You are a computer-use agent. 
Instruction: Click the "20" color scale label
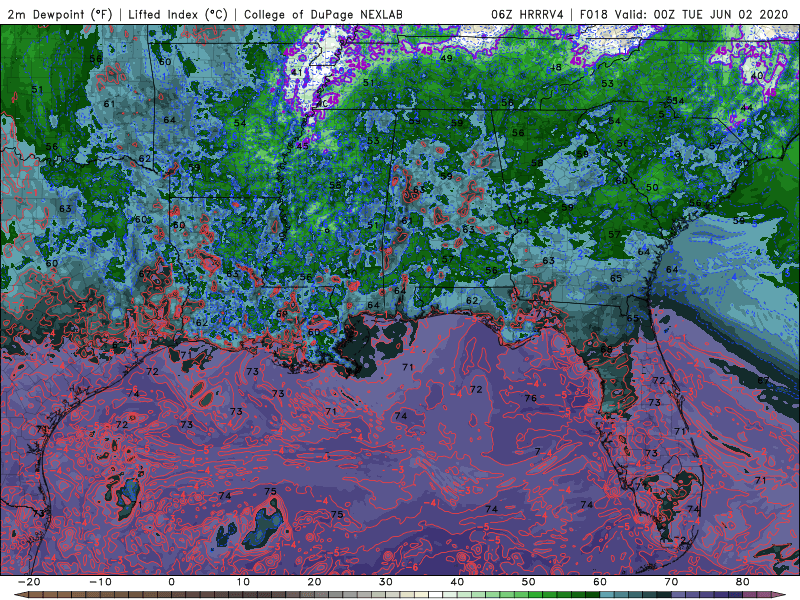pyautogui.click(x=314, y=582)
